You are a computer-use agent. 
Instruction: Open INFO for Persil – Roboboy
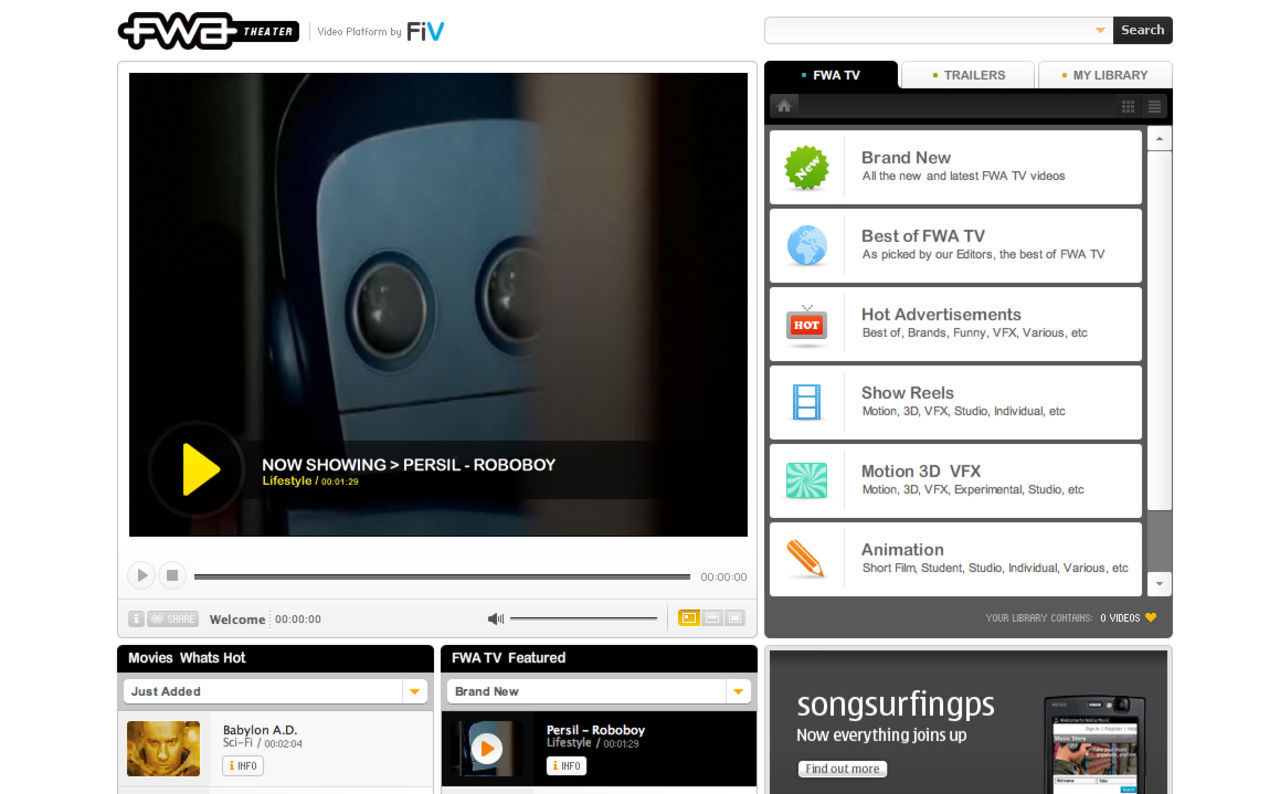point(566,766)
